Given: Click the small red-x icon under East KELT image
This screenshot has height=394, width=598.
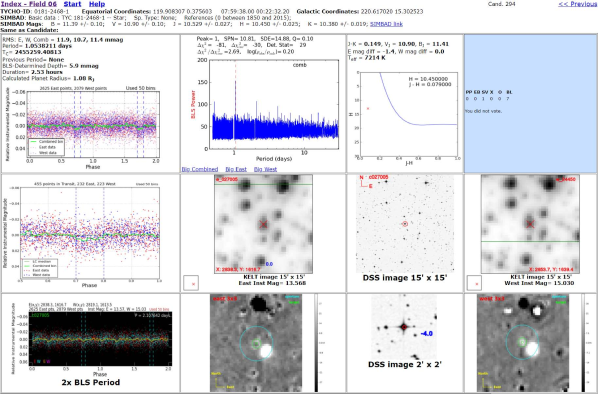Looking at the screenshot, I should click(x=191, y=283).
